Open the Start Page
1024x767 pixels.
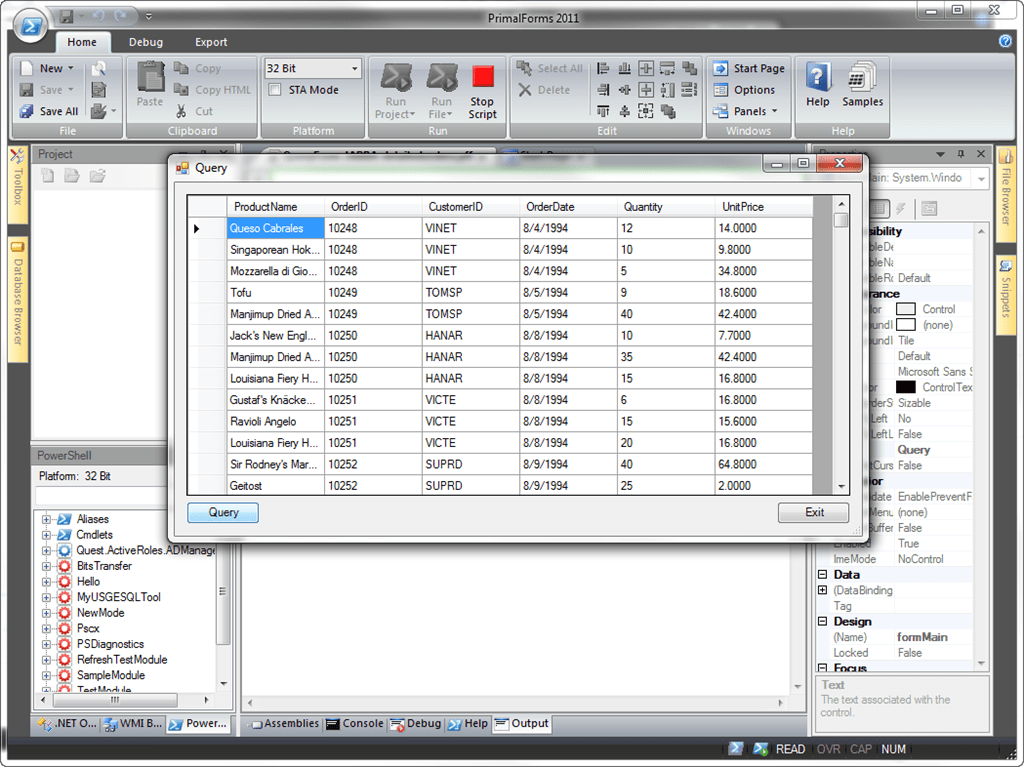pyautogui.click(x=748, y=68)
